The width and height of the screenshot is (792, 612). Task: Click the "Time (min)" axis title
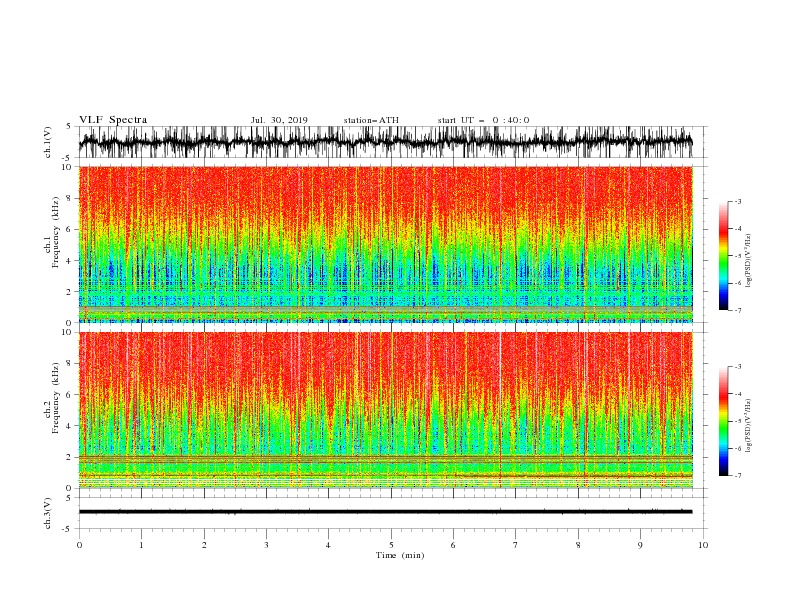pyautogui.click(x=400, y=555)
